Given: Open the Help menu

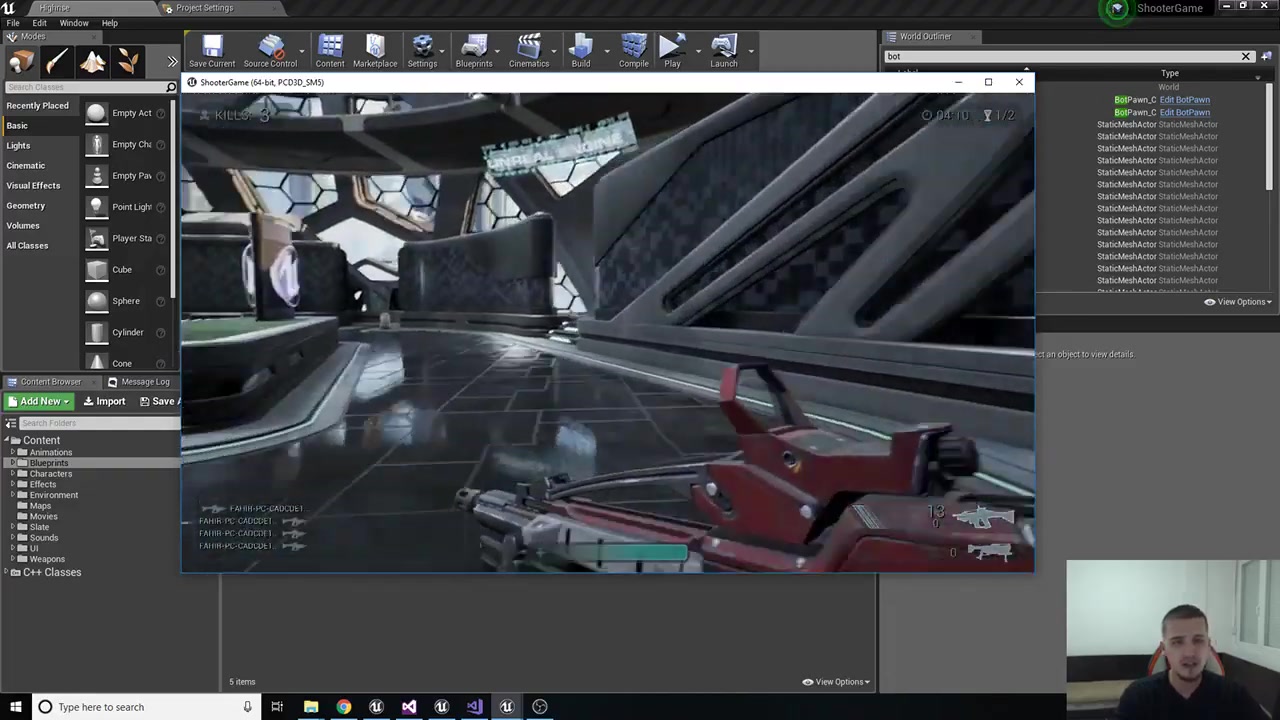Looking at the screenshot, I should (109, 23).
